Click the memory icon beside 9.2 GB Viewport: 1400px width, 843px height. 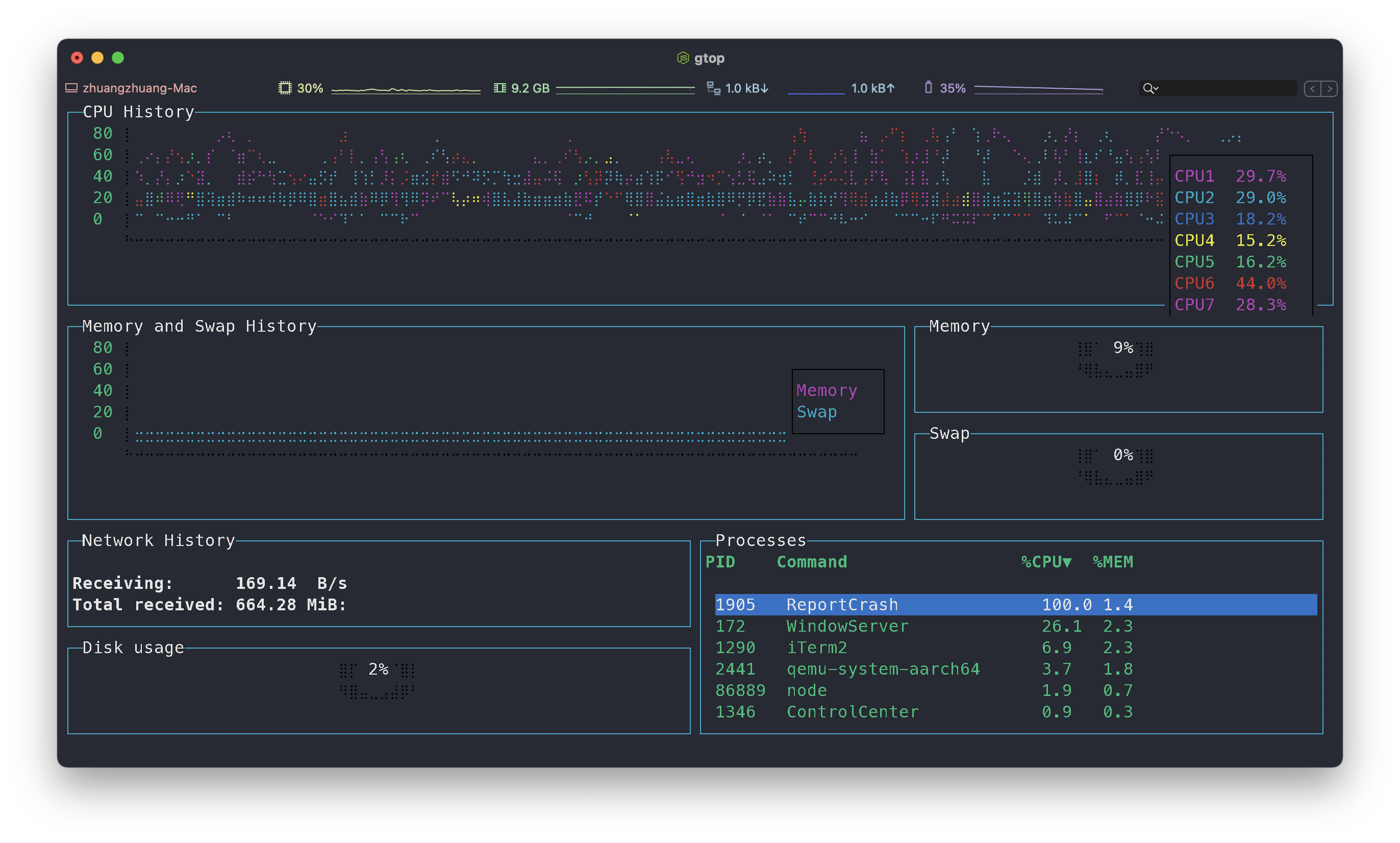pos(499,88)
